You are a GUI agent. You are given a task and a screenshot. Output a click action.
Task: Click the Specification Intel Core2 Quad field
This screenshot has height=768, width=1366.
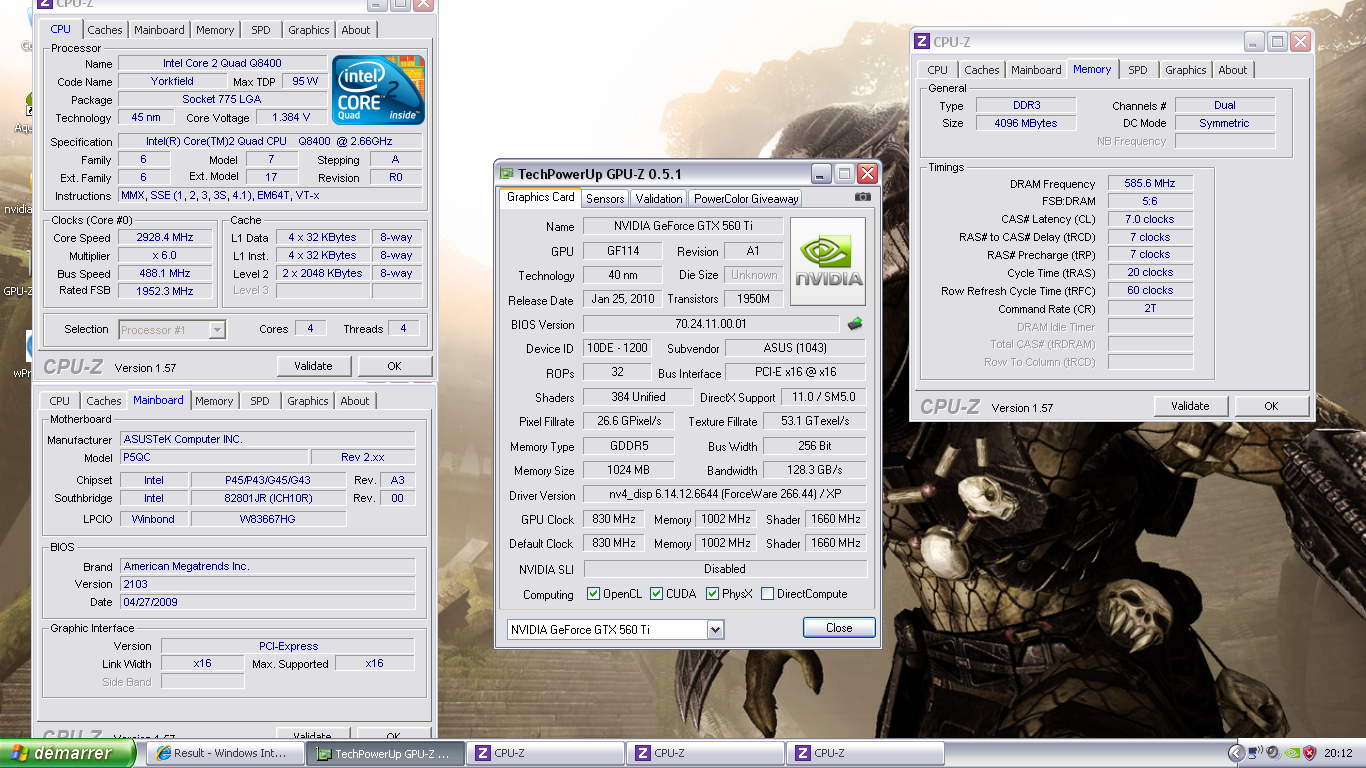(x=270, y=142)
